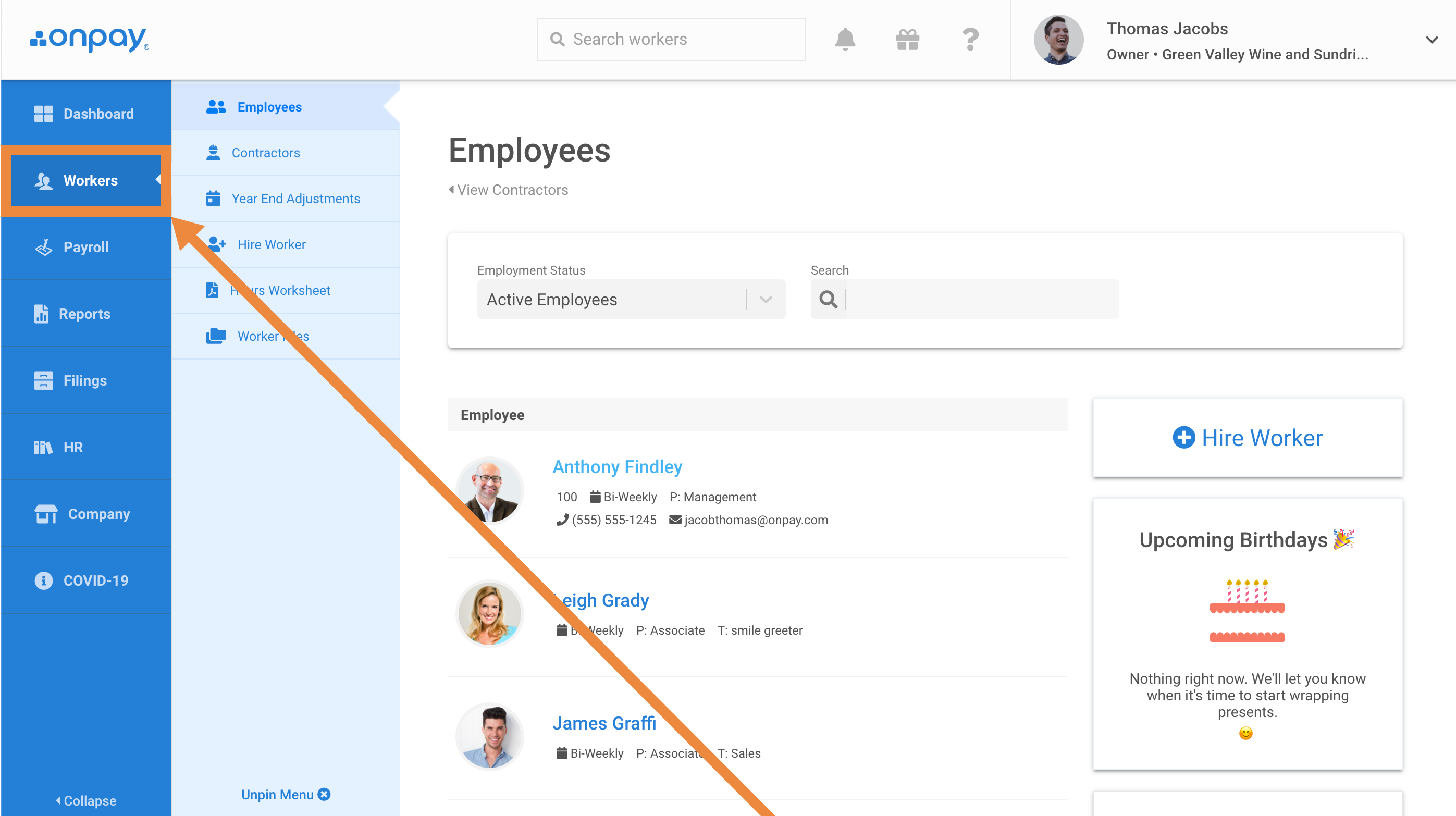This screenshot has height=816, width=1456.
Task: Click Unpin Menu link
Action: point(286,795)
